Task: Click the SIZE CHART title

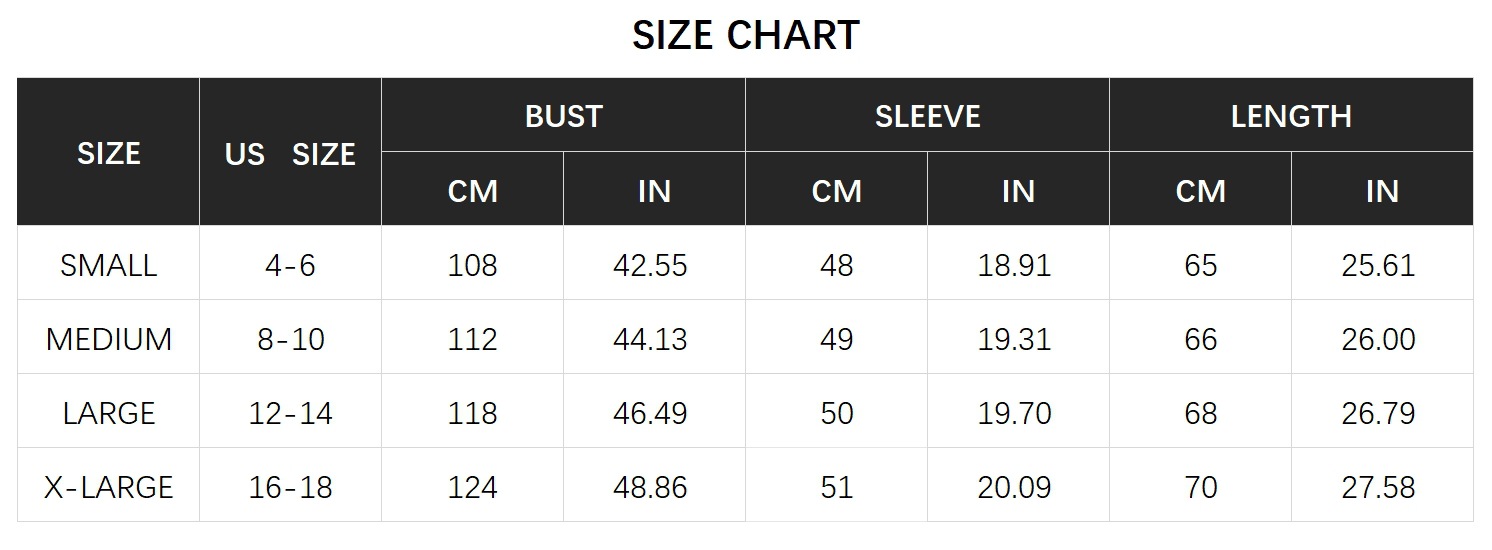Action: [x=745, y=36]
